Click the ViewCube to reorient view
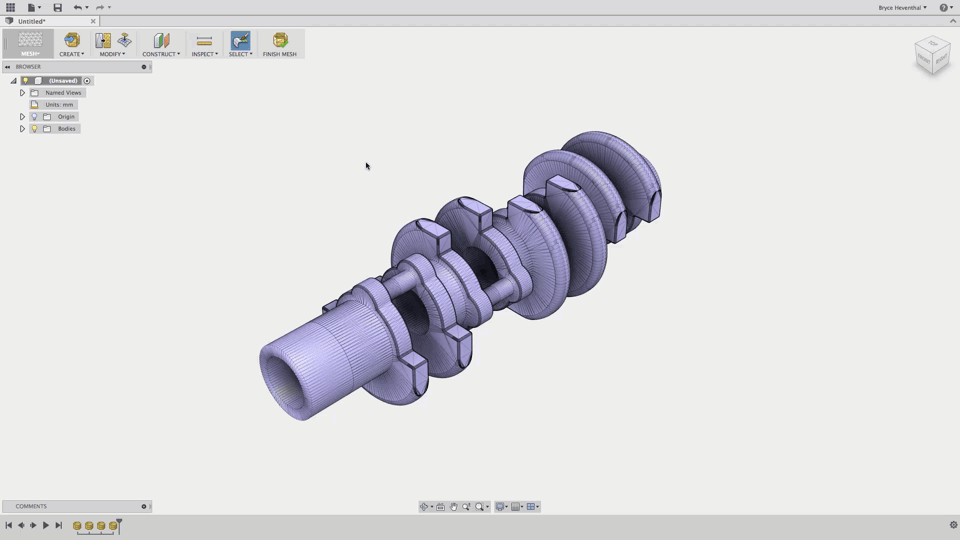 [x=932, y=56]
